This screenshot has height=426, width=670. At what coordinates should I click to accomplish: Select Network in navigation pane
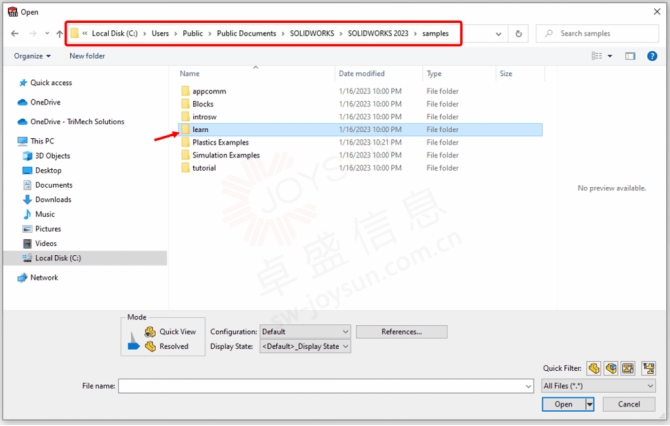click(x=44, y=278)
